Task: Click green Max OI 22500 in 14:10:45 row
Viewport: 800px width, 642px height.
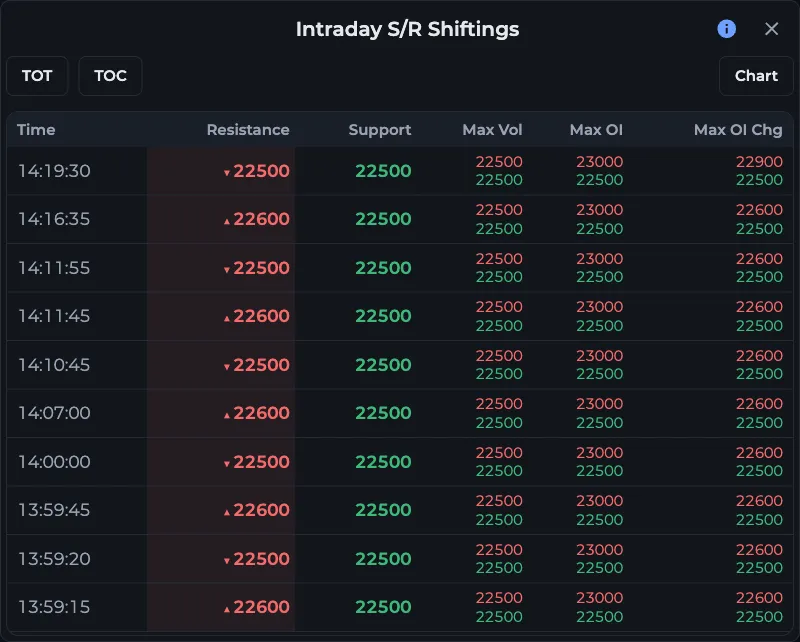Action: tap(599, 374)
